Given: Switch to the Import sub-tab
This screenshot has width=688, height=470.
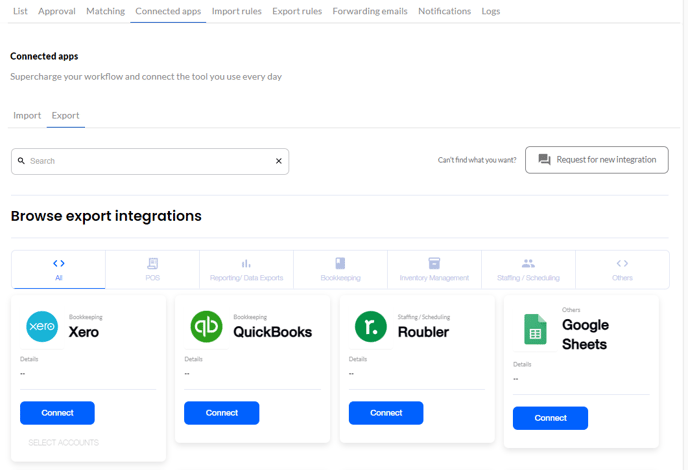Looking at the screenshot, I should click(27, 115).
